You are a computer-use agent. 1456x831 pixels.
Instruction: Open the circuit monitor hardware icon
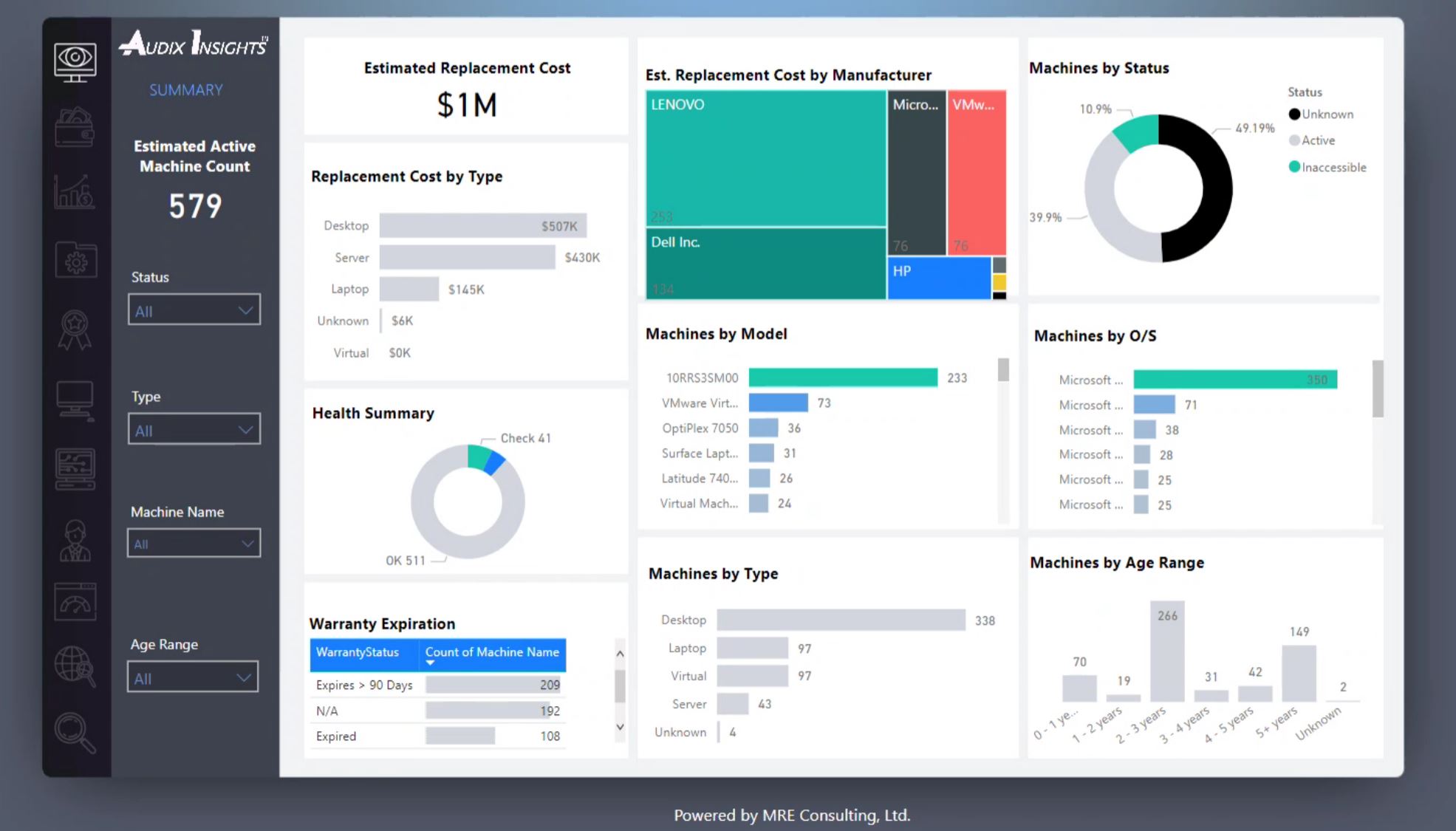click(75, 469)
